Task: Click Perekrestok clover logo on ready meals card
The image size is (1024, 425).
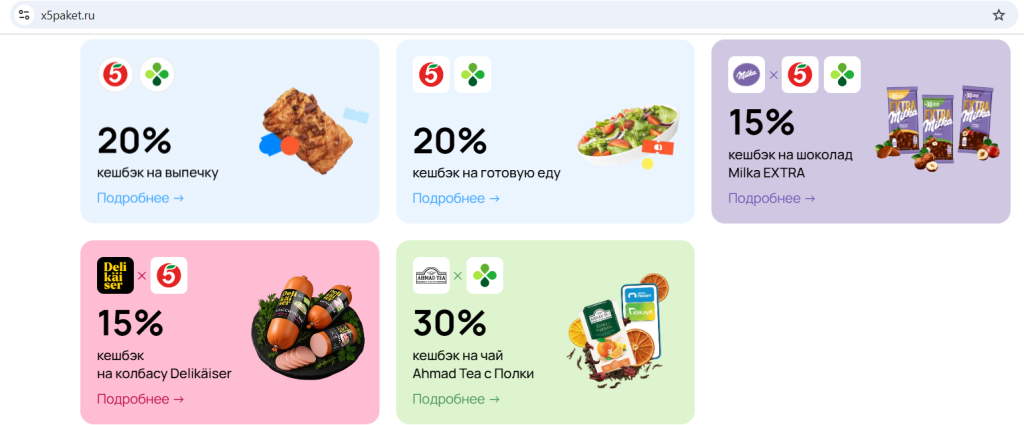Action: pos(472,74)
